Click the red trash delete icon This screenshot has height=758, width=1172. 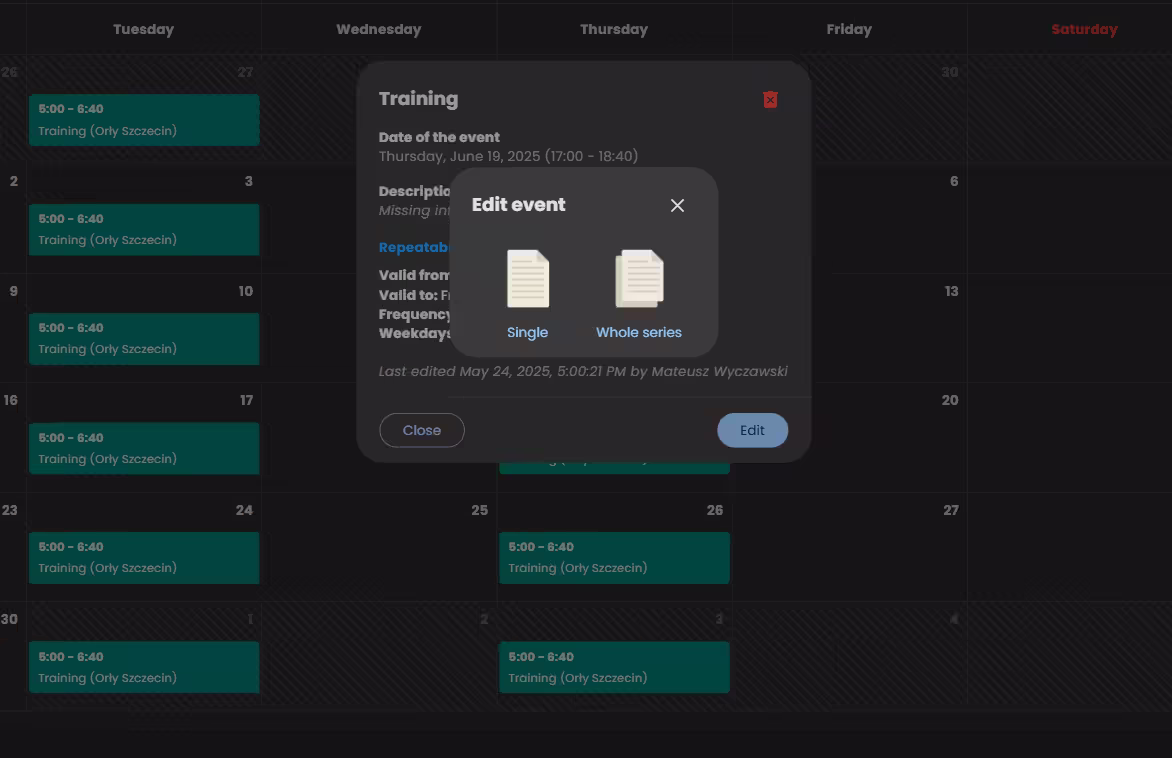coord(770,99)
